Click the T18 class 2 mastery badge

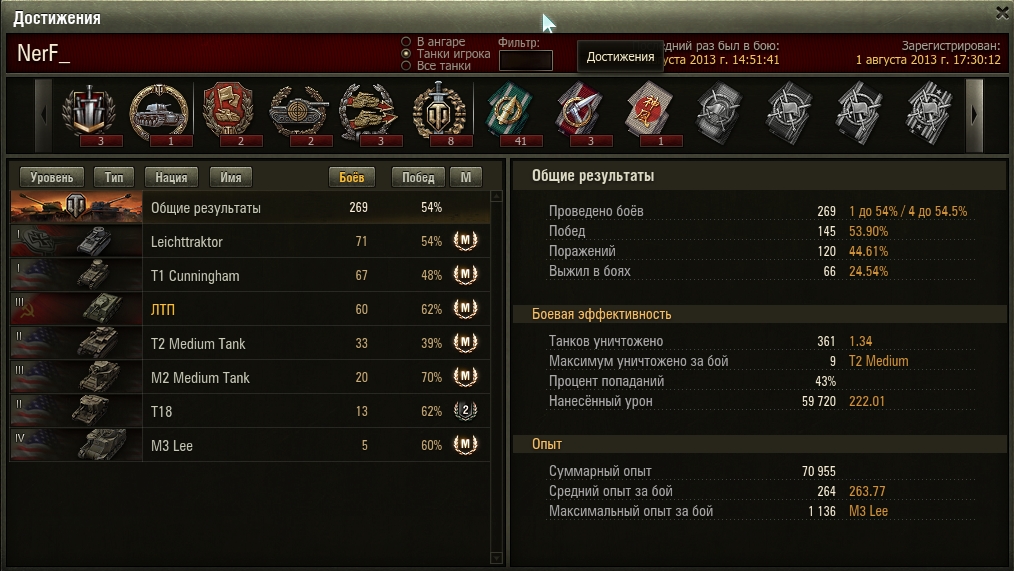coord(465,411)
